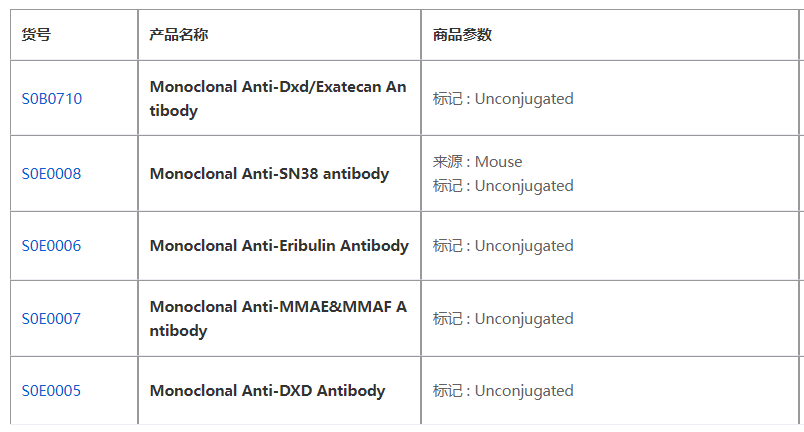
Task: Select Monoclonal Anti-Eribulin Antibody product name
Action: pyautogui.click(x=279, y=246)
